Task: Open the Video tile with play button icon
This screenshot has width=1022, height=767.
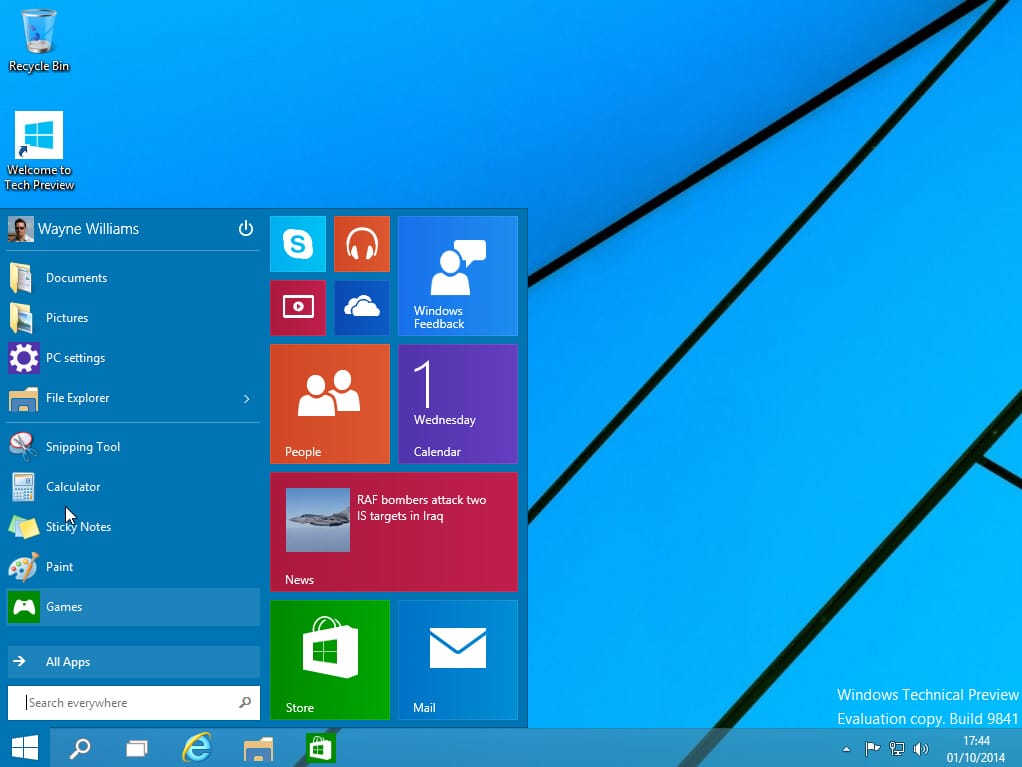Action: click(x=297, y=307)
